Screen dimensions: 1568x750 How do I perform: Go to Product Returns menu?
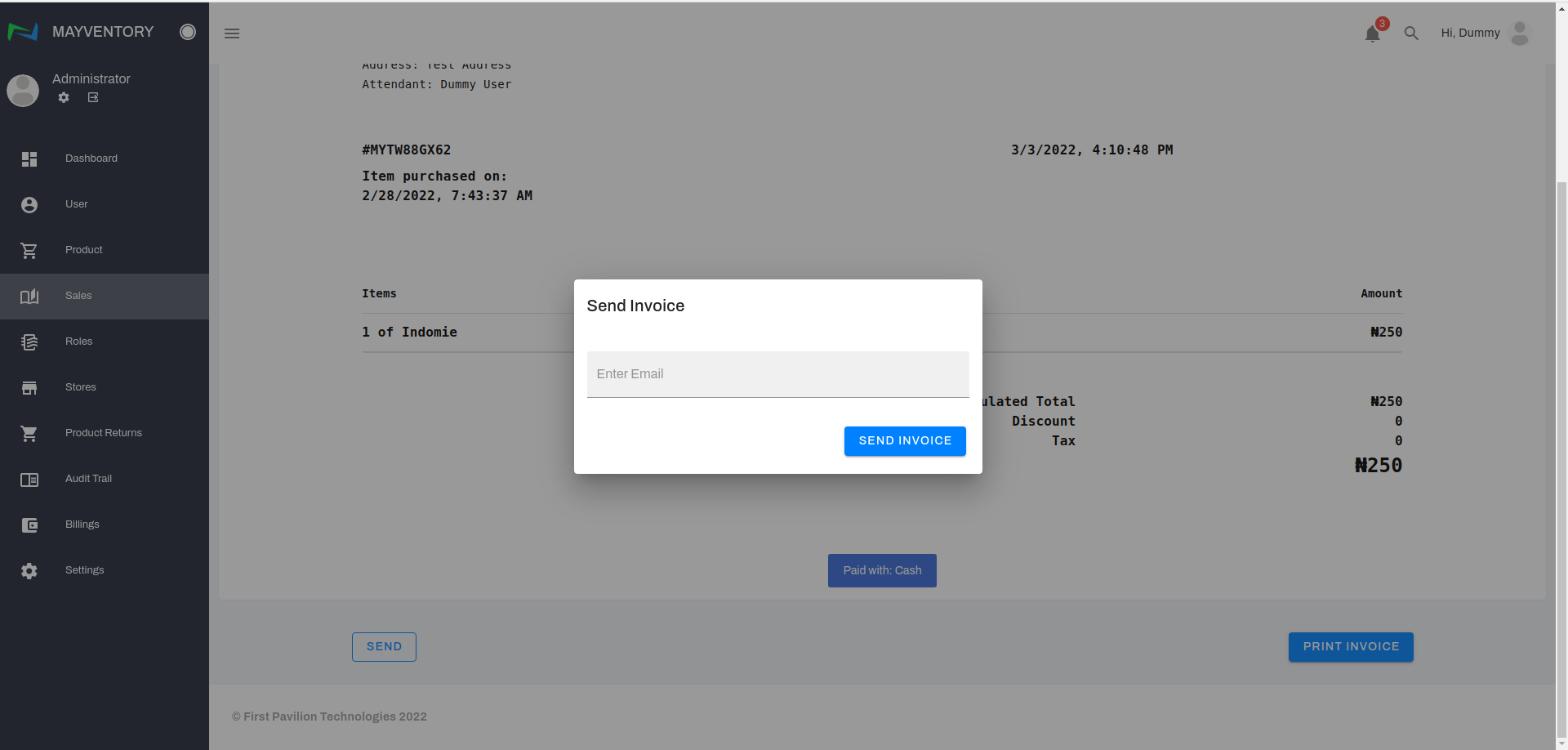(x=104, y=433)
